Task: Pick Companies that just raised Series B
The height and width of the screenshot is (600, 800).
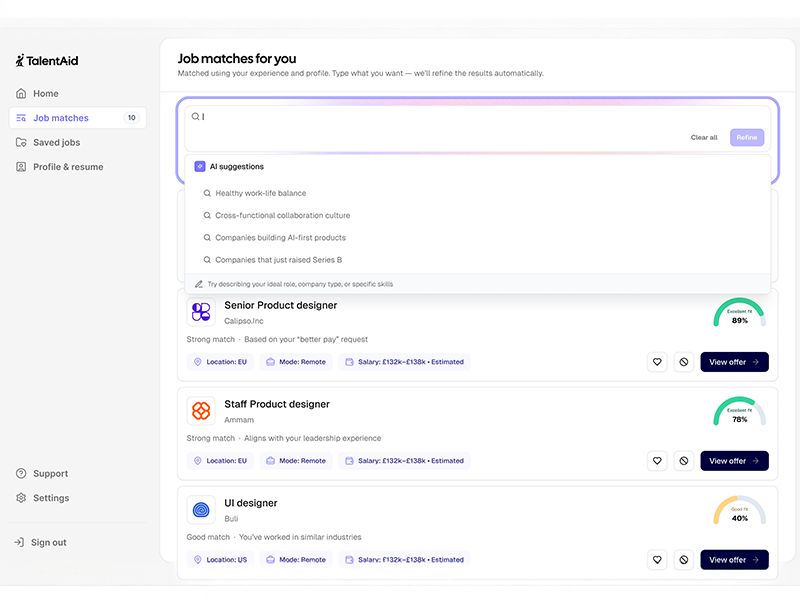Action: pos(278,260)
